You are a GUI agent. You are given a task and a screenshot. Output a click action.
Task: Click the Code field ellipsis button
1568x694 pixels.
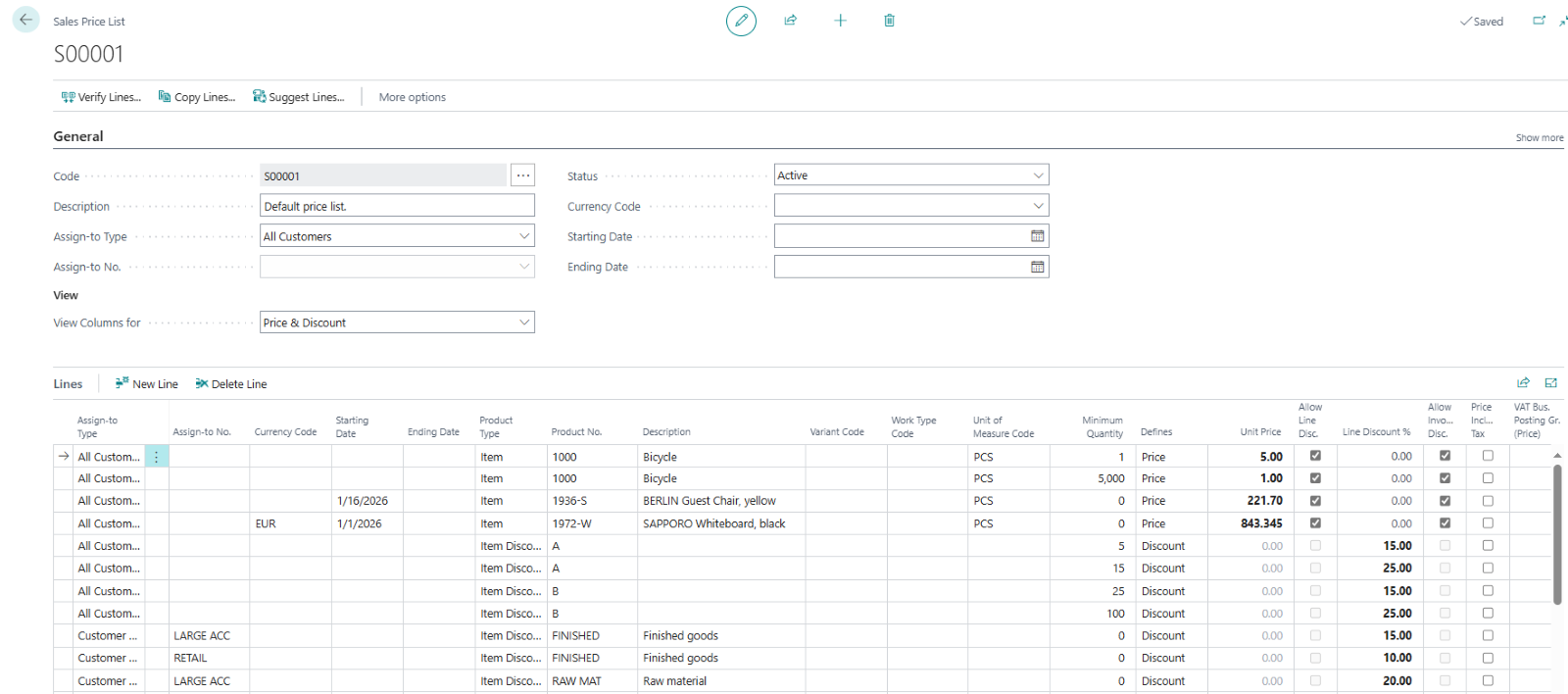(523, 175)
